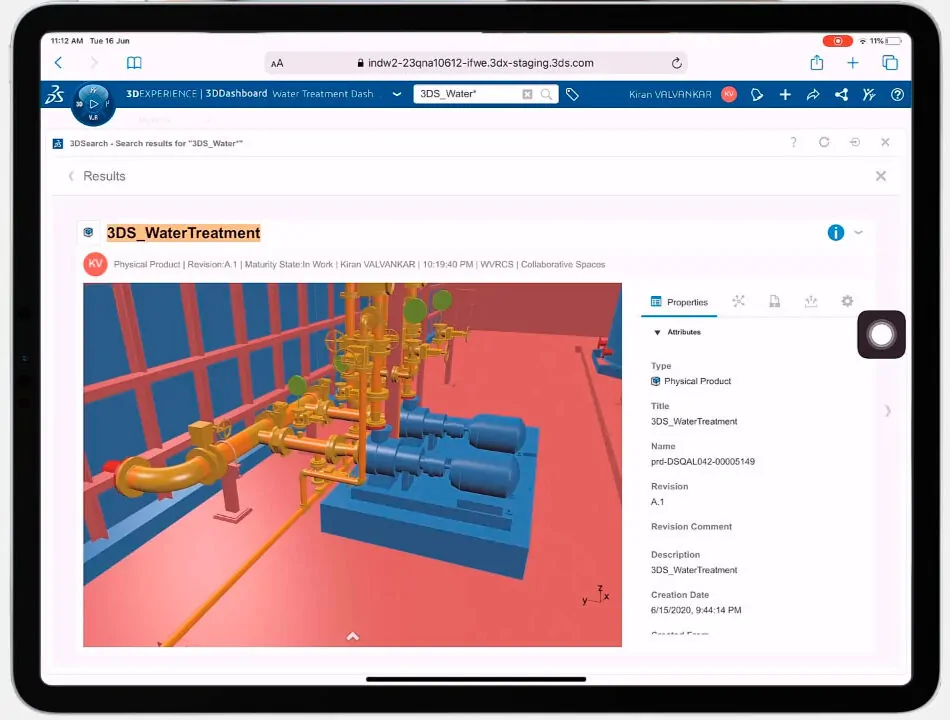Open the Relations tab icon in side panel
The height and width of the screenshot is (720, 950).
(738, 301)
